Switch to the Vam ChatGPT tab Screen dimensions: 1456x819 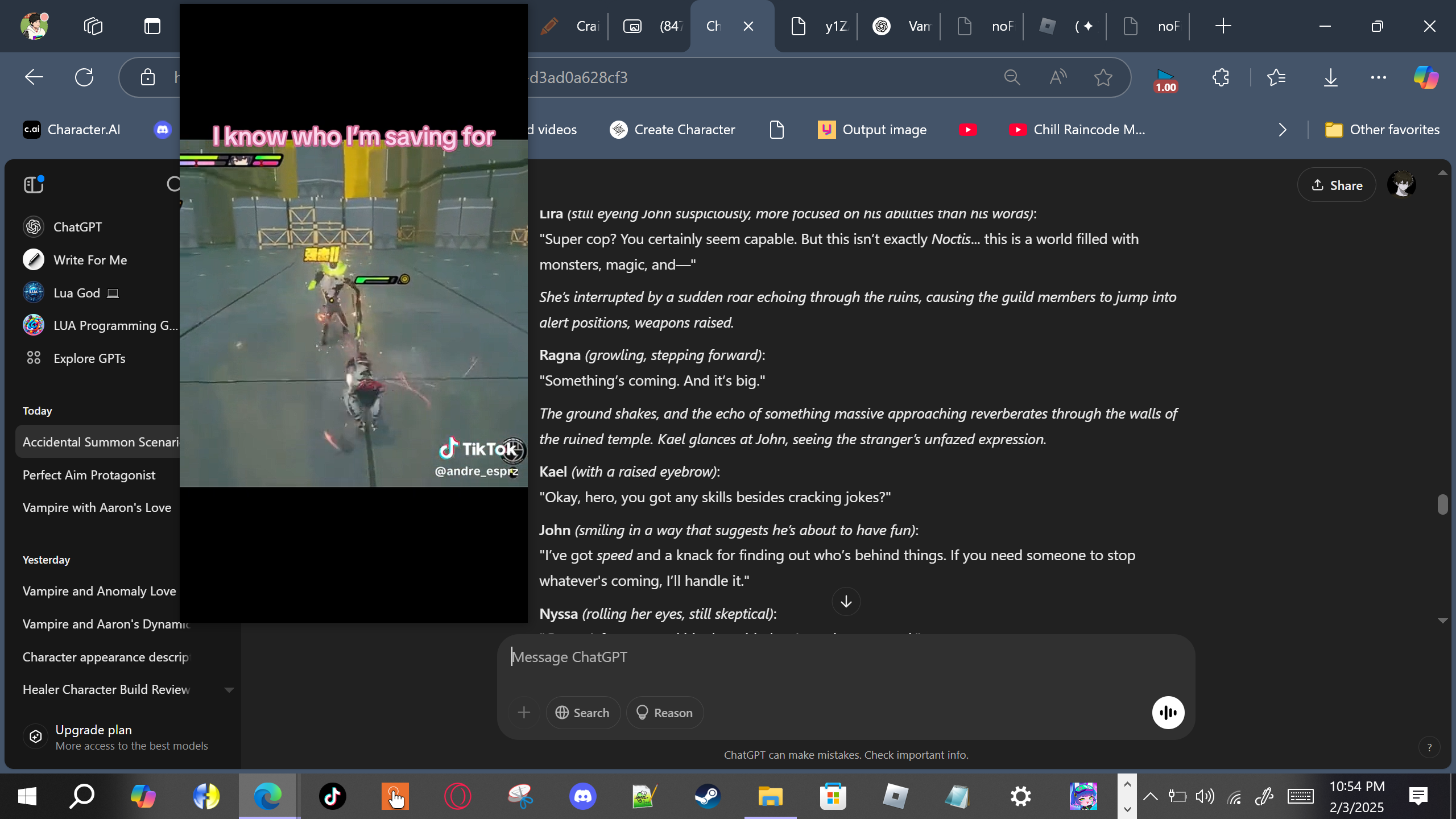click(x=902, y=26)
